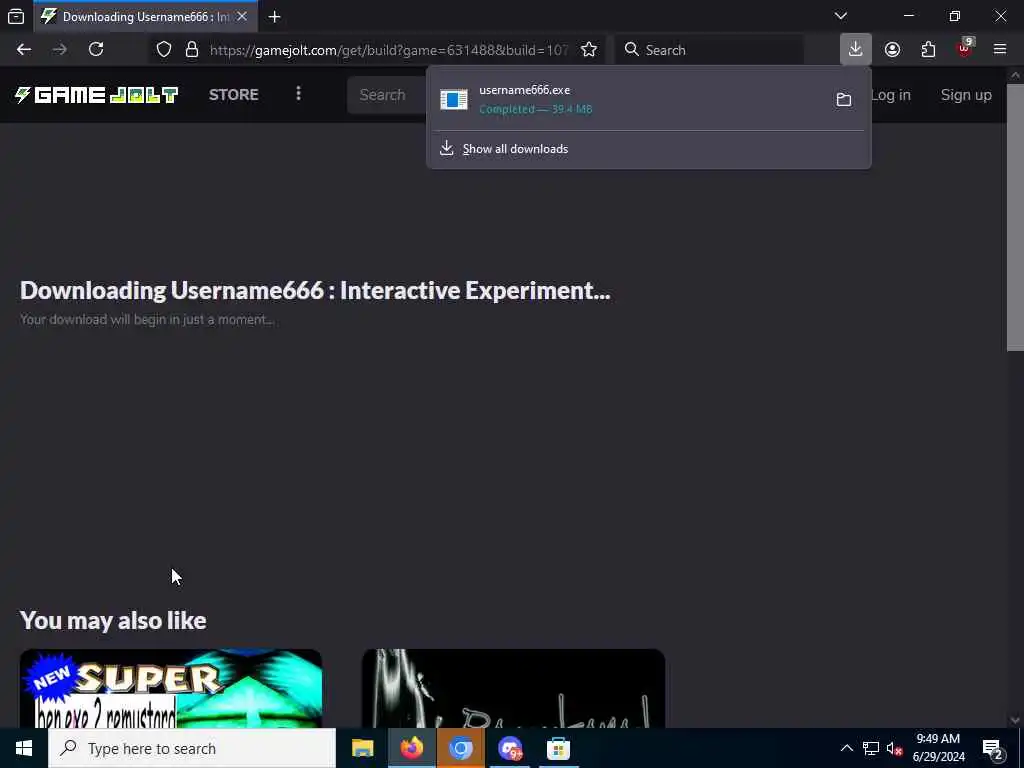Open the Windows Start menu
The height and width of the screenshot is (768, 1024).
[x=24, y=748]
